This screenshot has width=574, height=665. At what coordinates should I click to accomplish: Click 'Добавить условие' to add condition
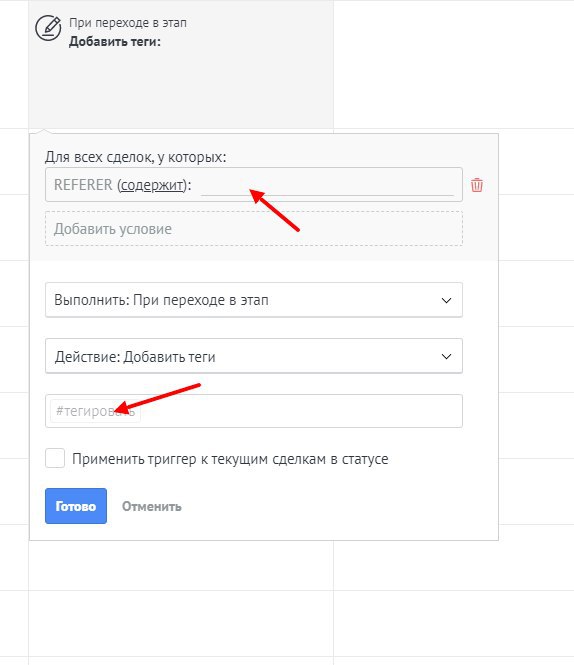pos(254,229)
